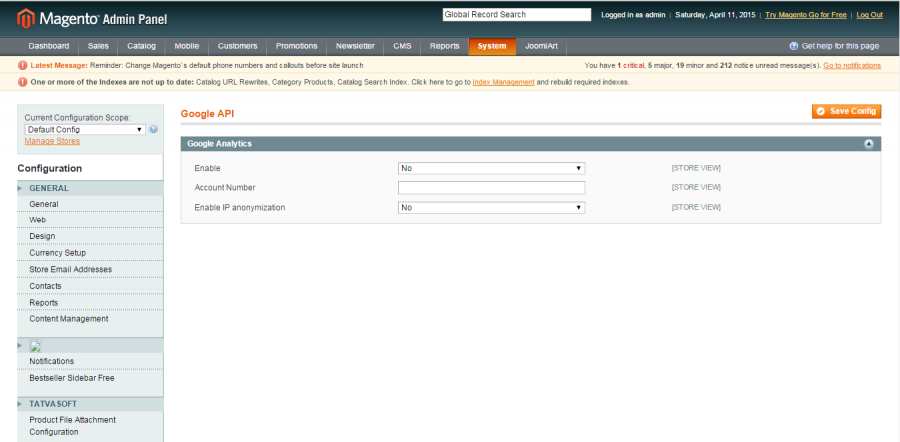Viewport: 900px width, 442px height.
Task: Click the Latest Message warning icon
Action: [x=23, y=65]
